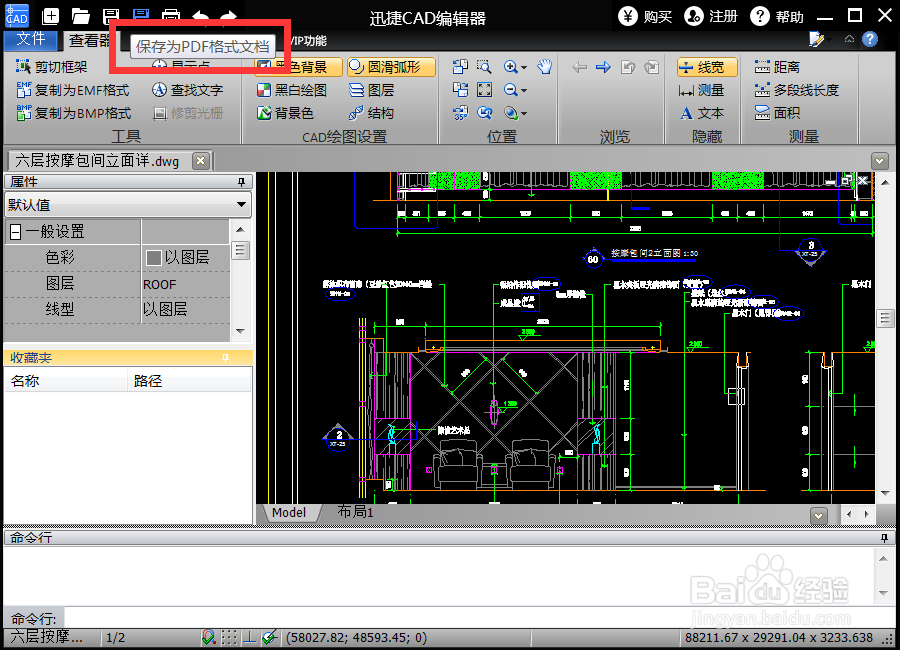Click the 剪切框架 clip frame tool
This screenshot has width=900, height=650.
coord(52,67)
